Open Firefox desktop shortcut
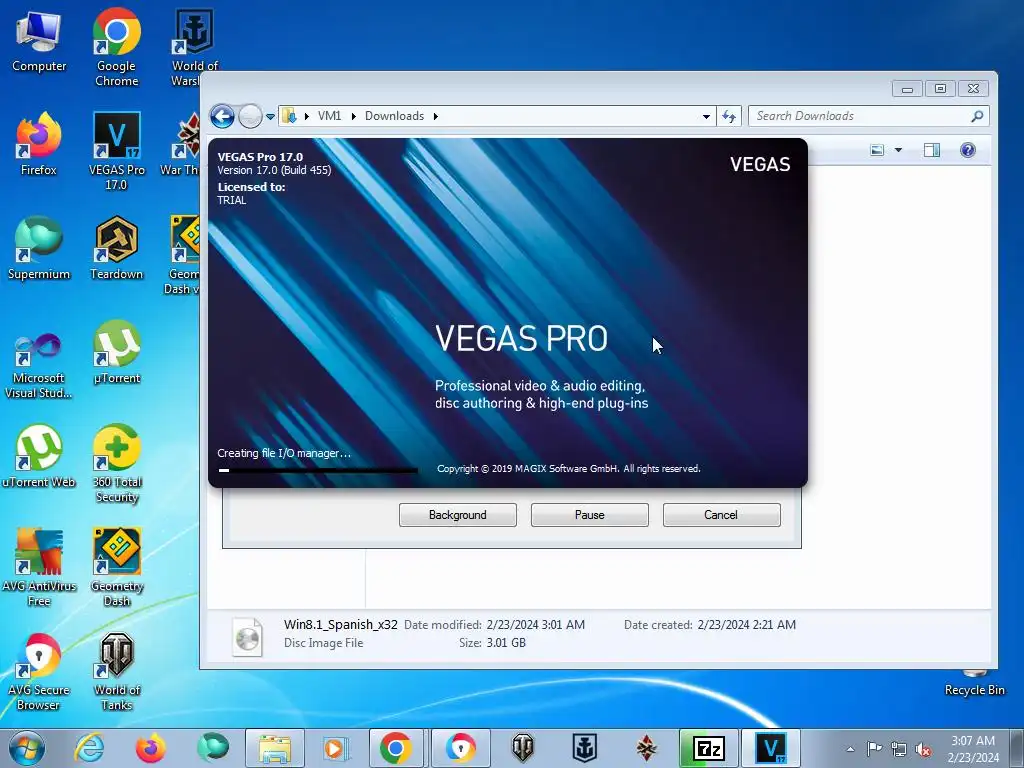1024x768 pixels. click(x=39, y=144)
